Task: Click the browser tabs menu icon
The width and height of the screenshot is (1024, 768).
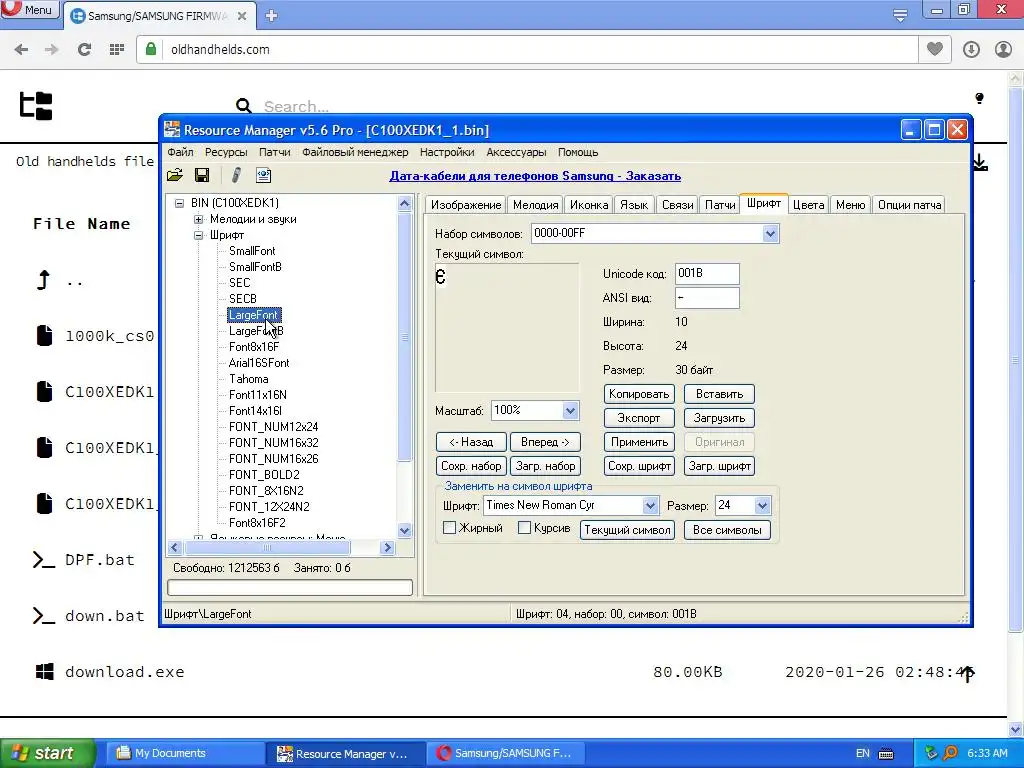Action: [900, 15]
